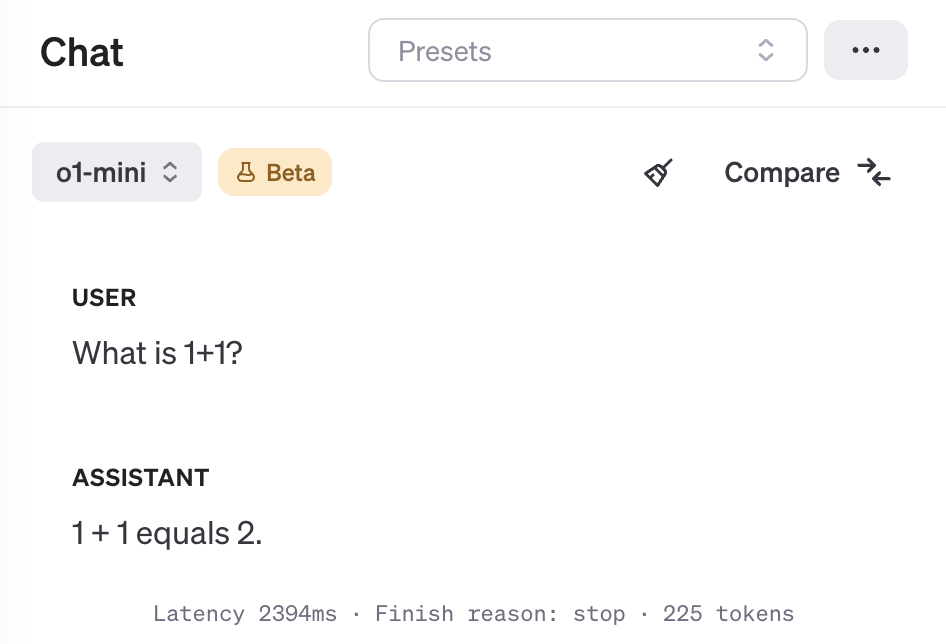Select the ASSISTANT role label
This screenshot has height=644, width=946.
point(140,477)
